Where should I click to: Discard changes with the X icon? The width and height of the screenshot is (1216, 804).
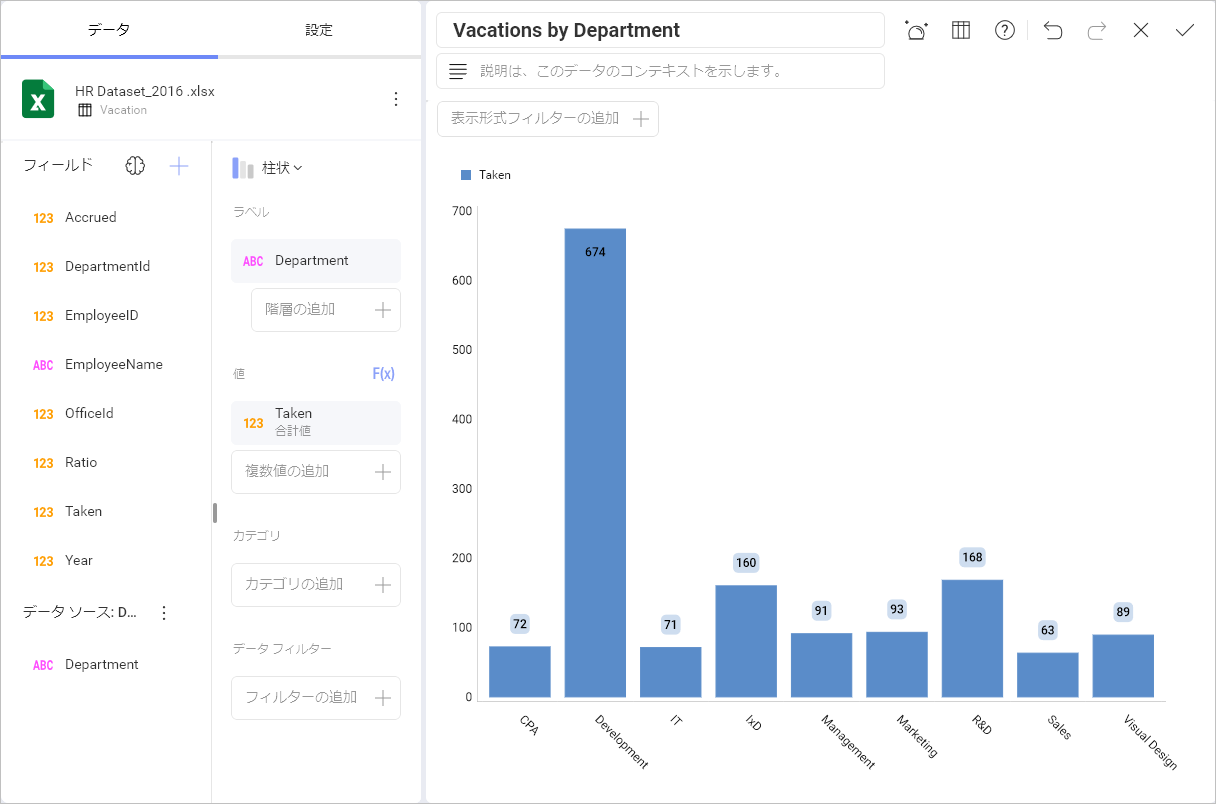pyautogui.click(x=1141, y=30)
